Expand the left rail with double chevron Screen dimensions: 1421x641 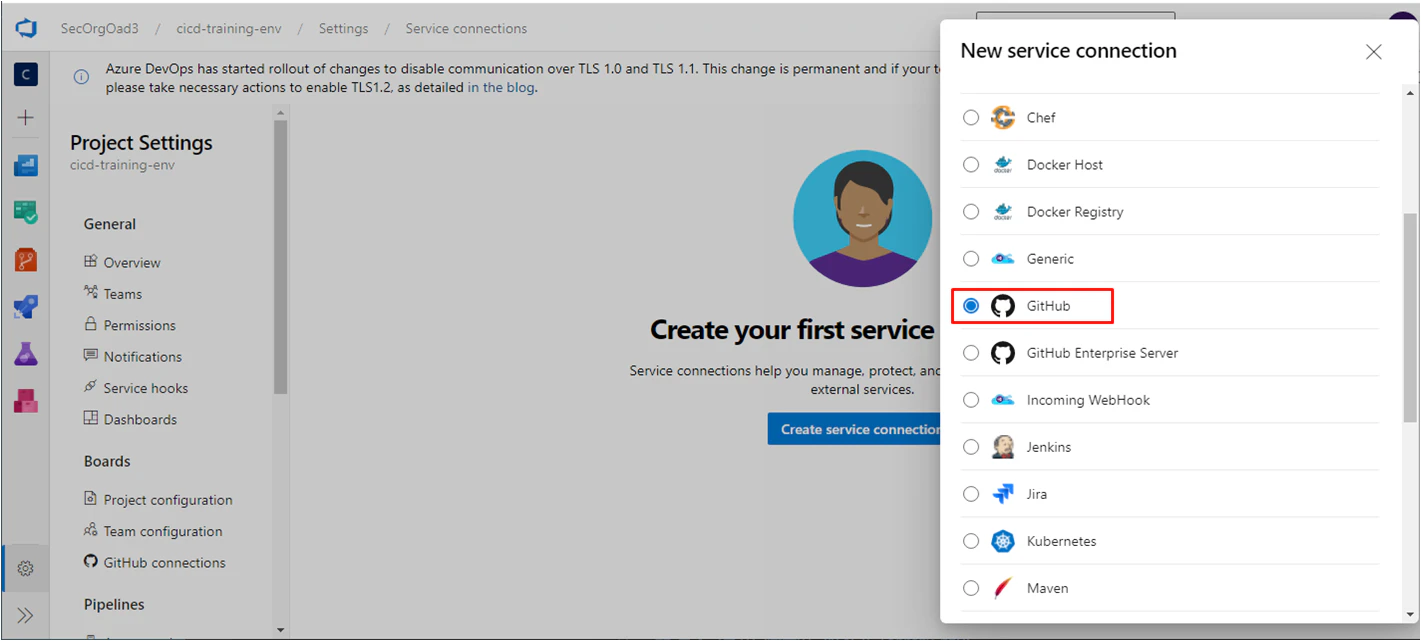(x=26, y=615)
